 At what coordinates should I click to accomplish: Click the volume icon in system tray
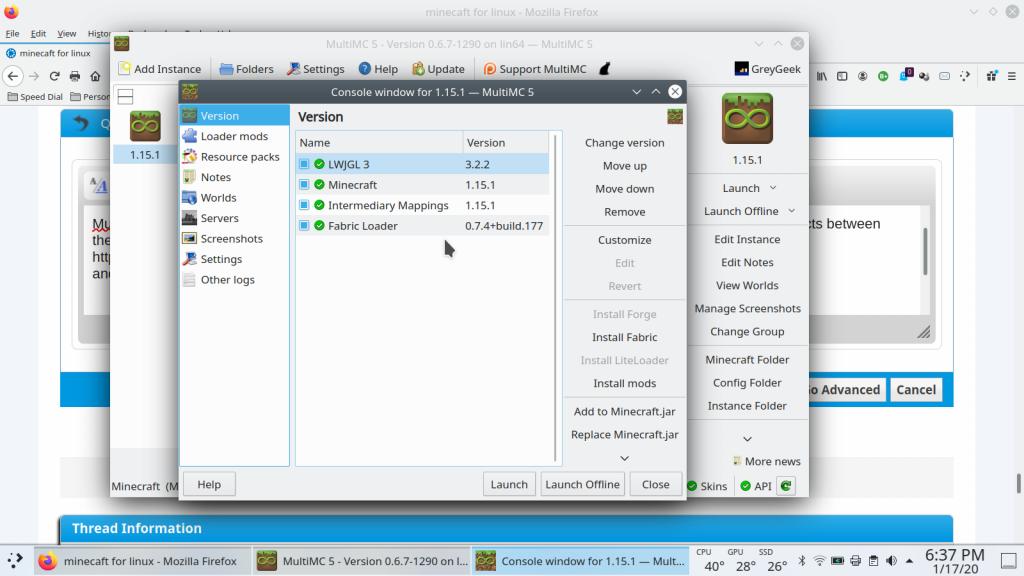click(891, 561)
